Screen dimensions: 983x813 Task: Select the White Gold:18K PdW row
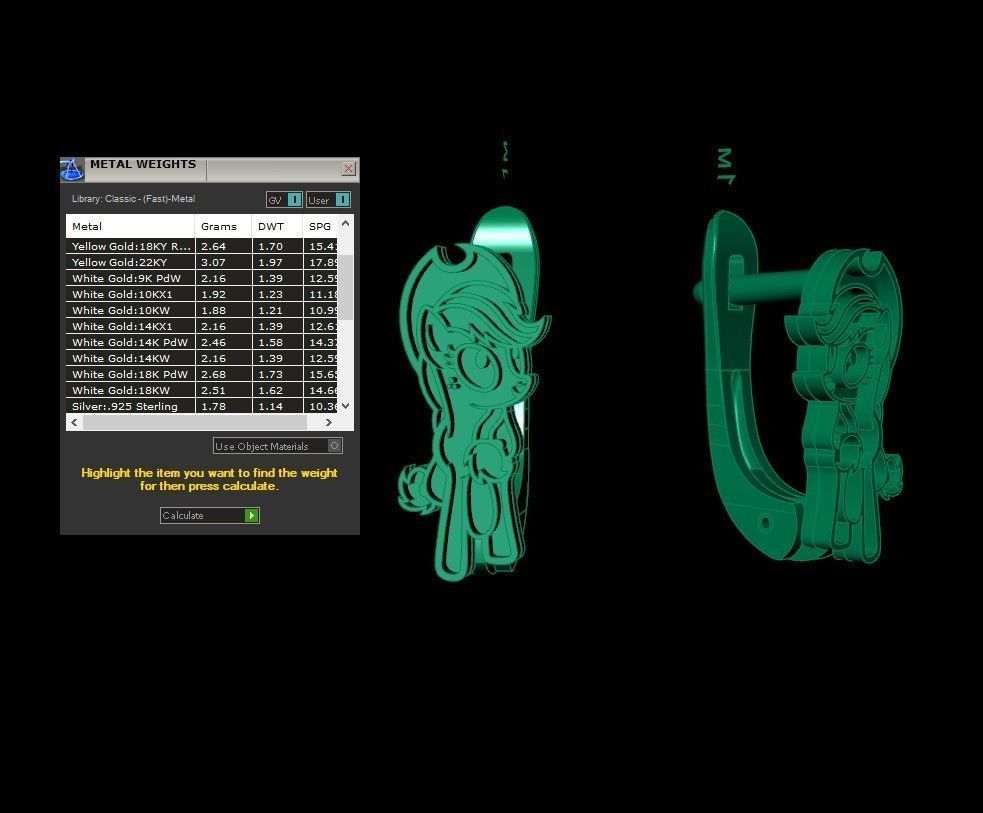(202, 374)
